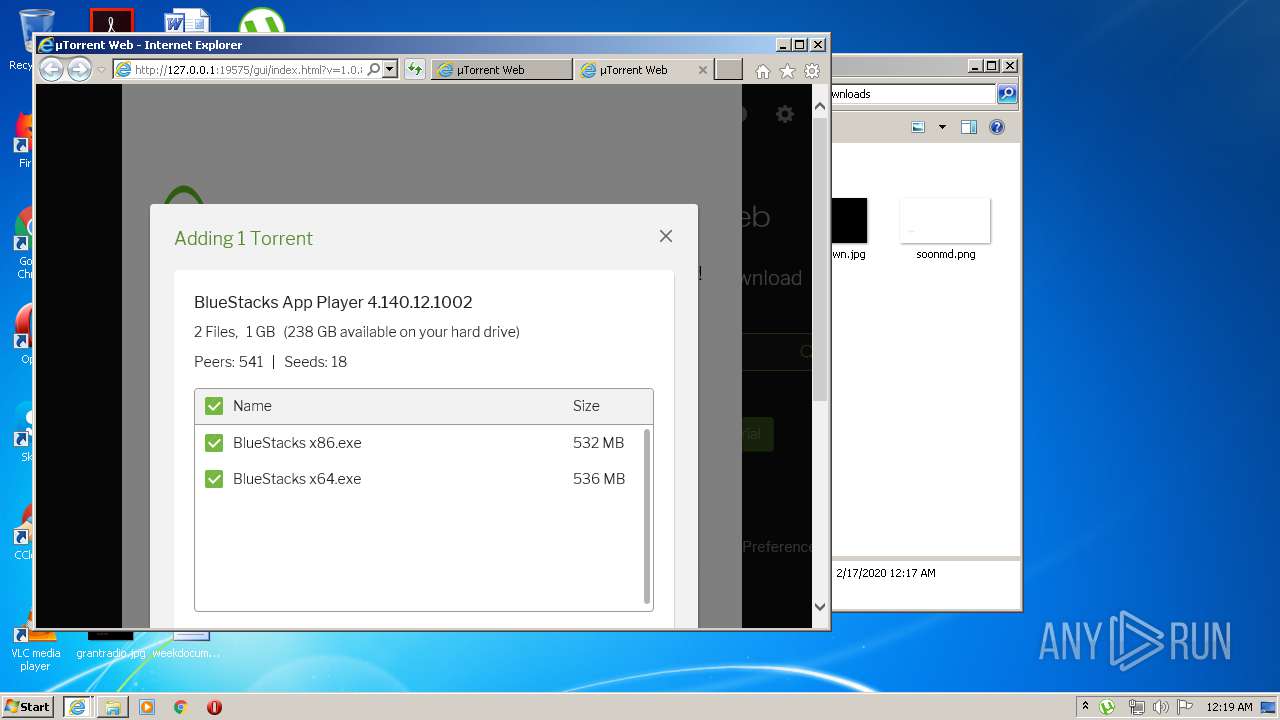Viewport: 1280px width, 720px height.
Task: Click the Seeds: 18 text
Action: click(x=315, y=362)
